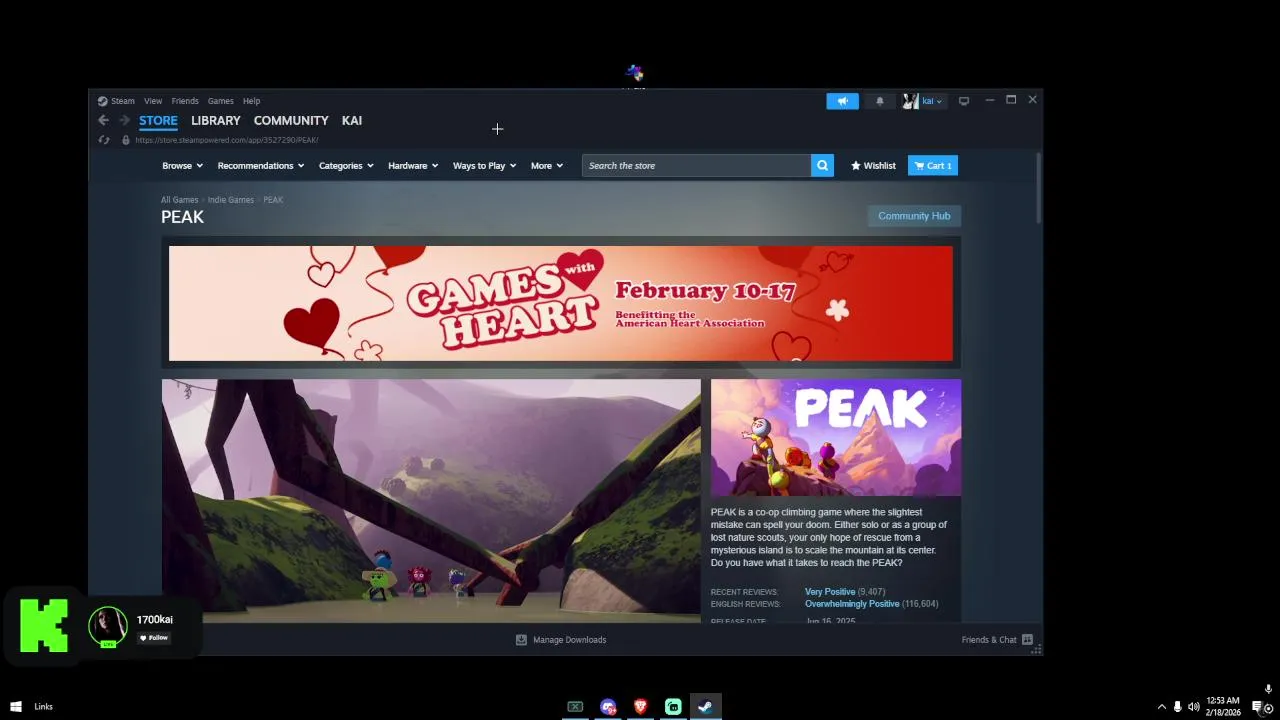1280x720 pixels.
Task: Switch to the COMMUNITY tab
Action: click(291, 121)
